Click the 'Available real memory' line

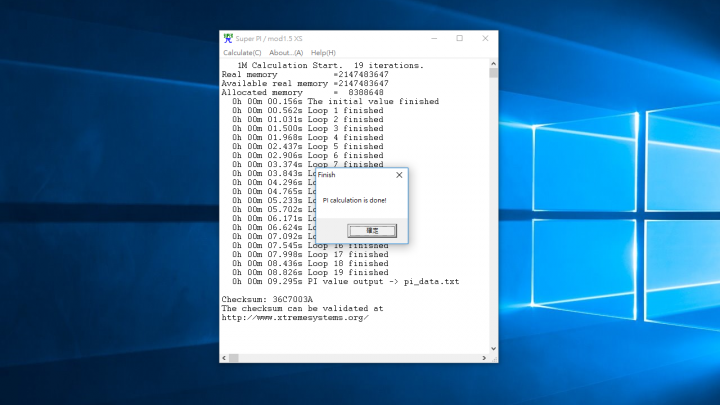305,84
